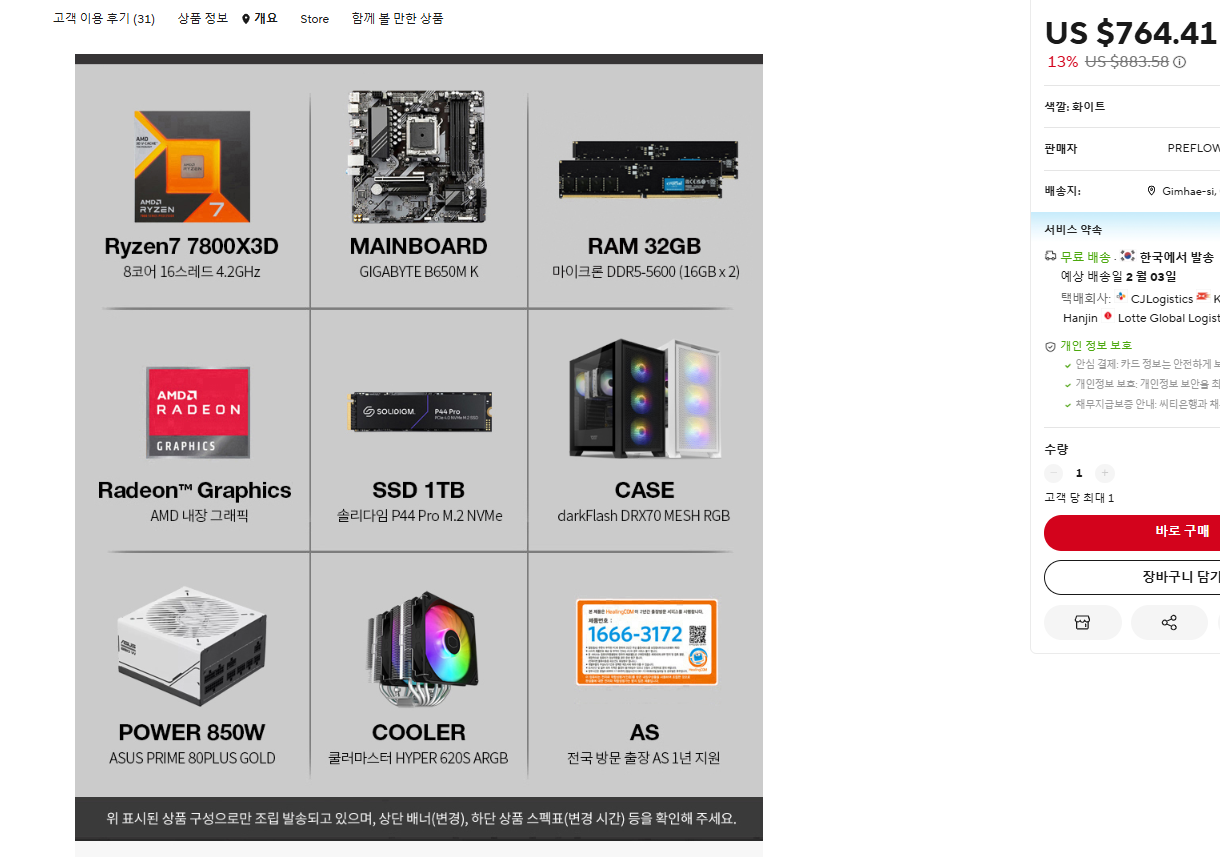Select the 개요 tab
Screen dimensions: 1220x857
click(x=260, y=19)
